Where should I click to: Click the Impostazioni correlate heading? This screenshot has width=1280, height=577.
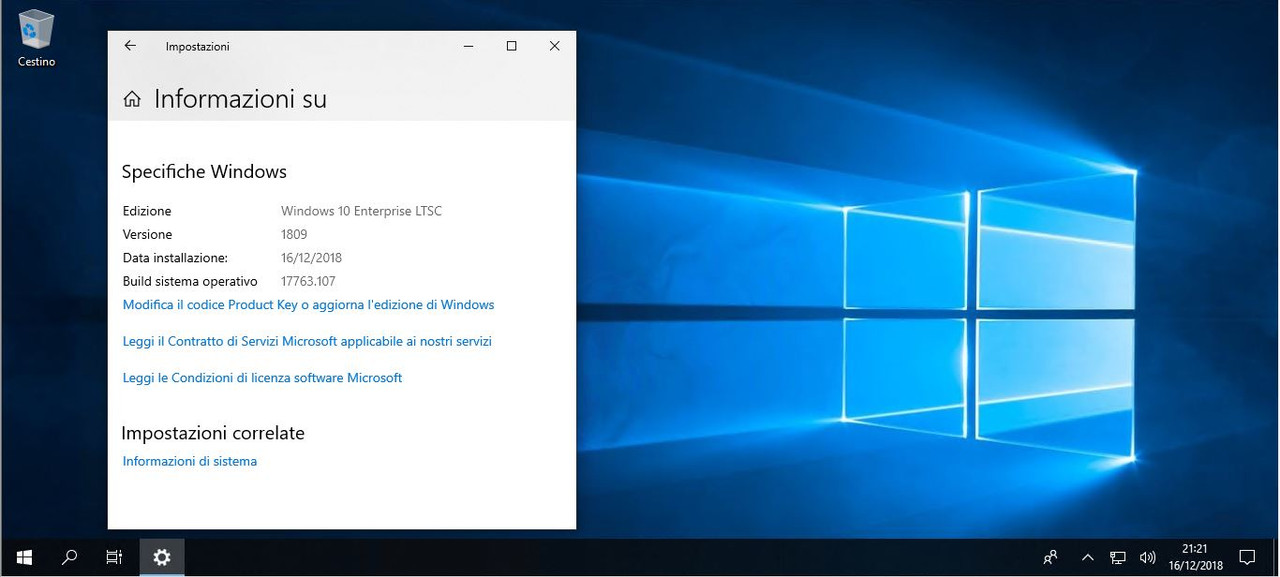(213, 433)
